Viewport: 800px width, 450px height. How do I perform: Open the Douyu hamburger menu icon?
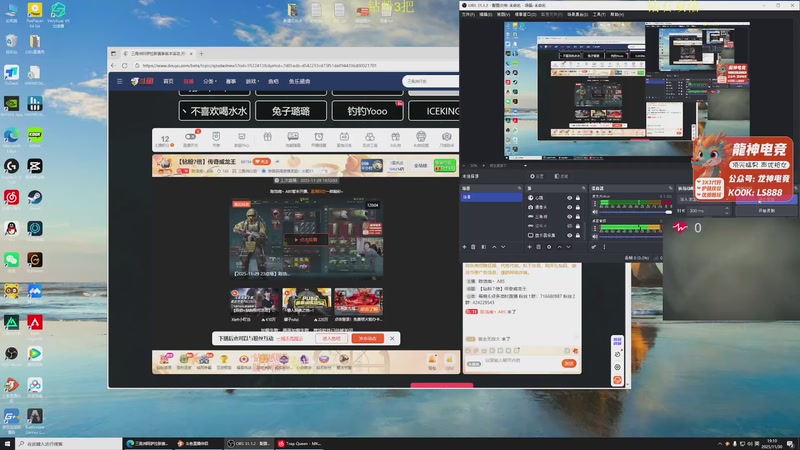coord(119,81)
